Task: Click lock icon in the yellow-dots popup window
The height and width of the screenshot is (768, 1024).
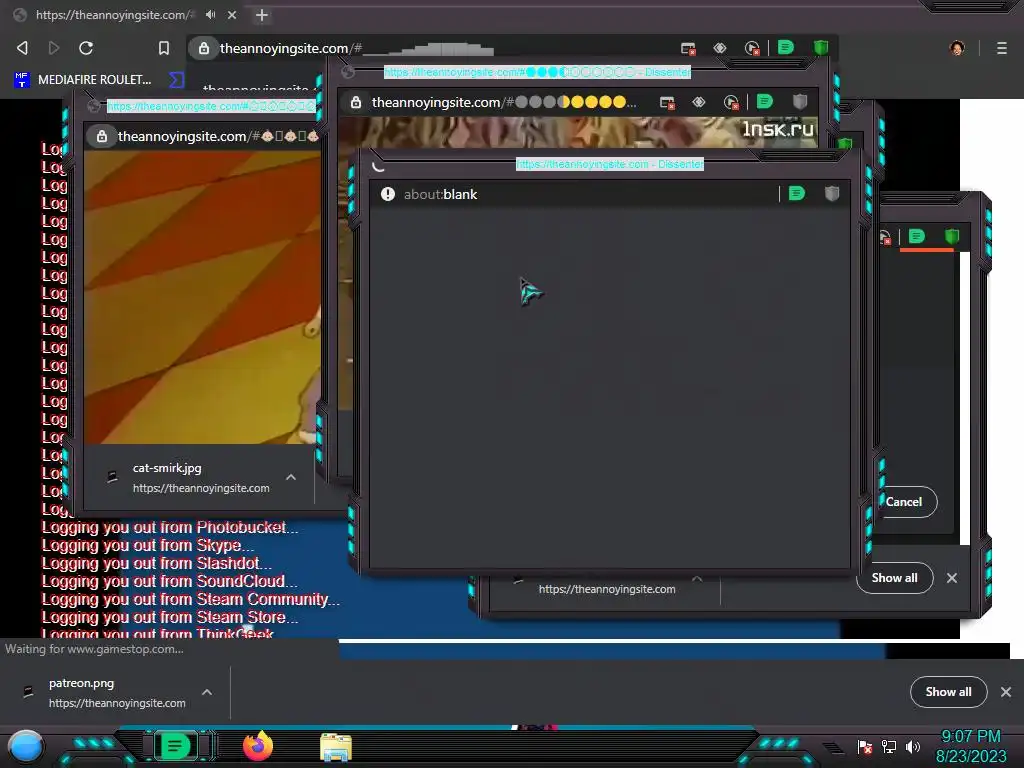Action: tap(356, 103)
